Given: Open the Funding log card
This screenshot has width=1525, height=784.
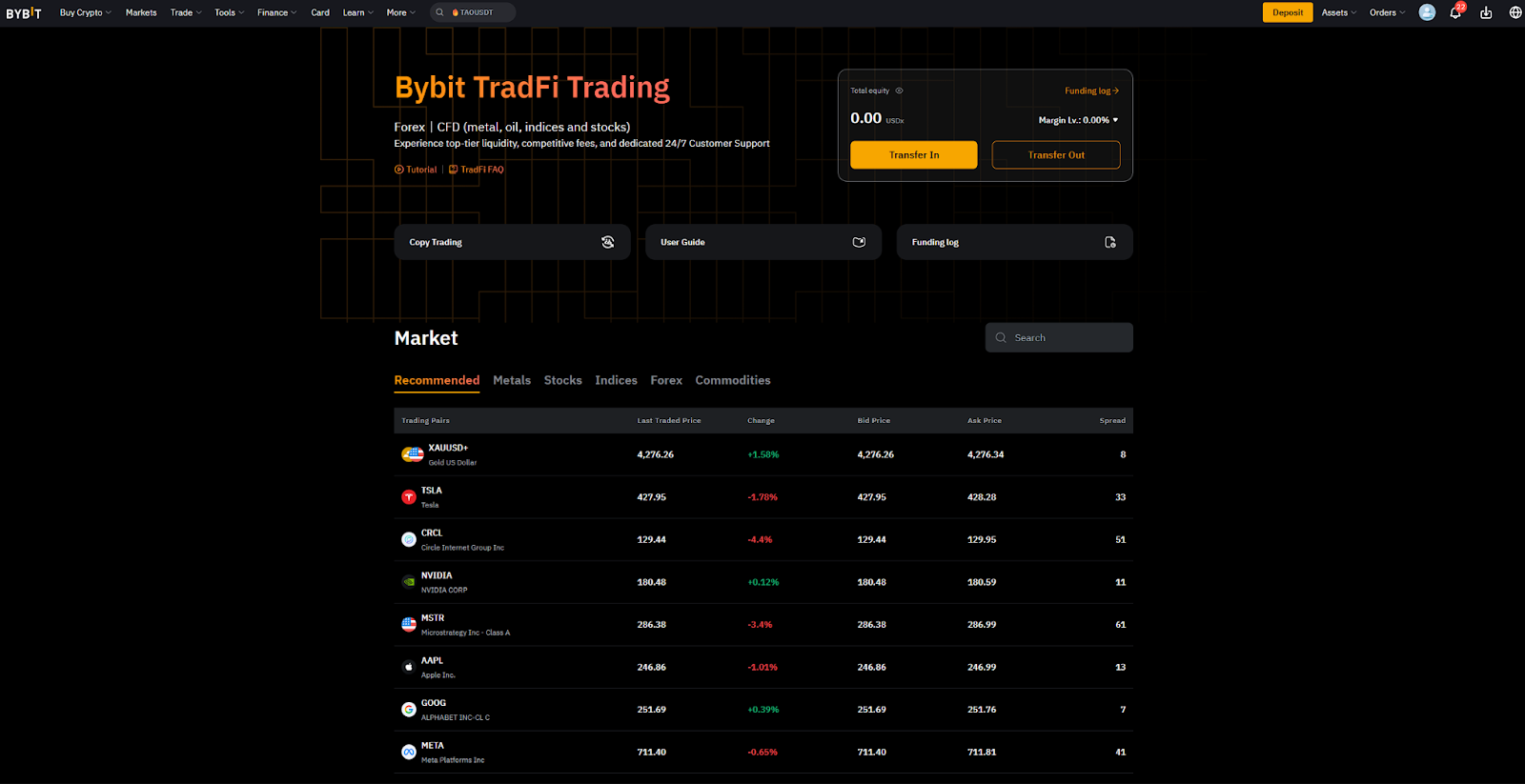Looking at the screenshot, I should [1015, 242].
